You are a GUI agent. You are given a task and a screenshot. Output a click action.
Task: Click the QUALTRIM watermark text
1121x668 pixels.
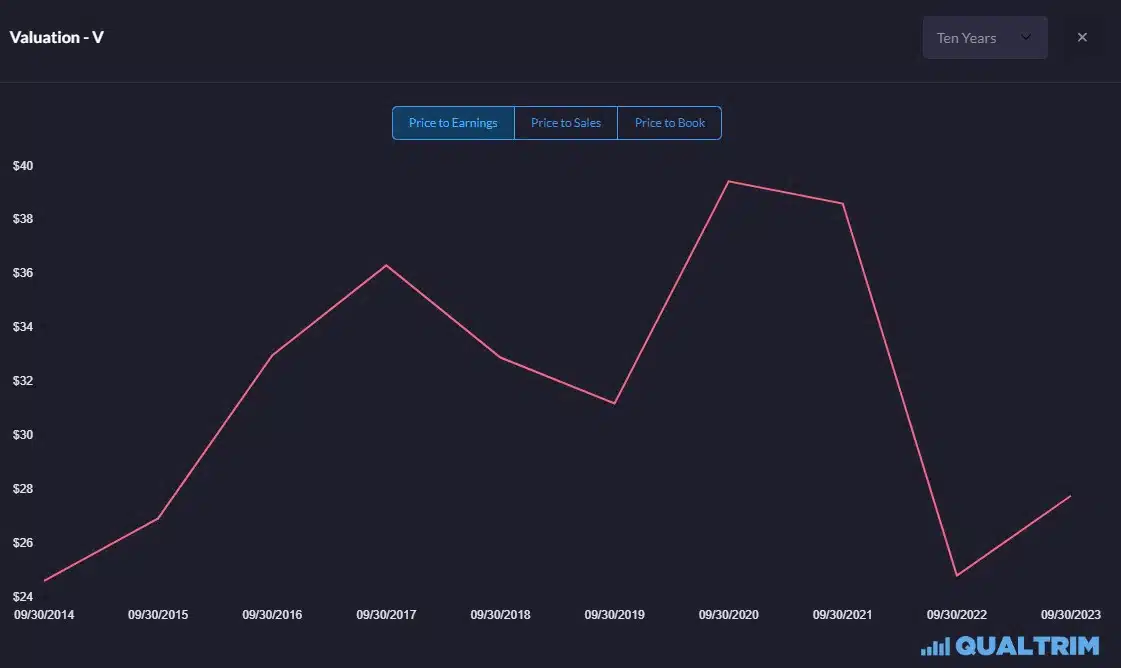1027,646
